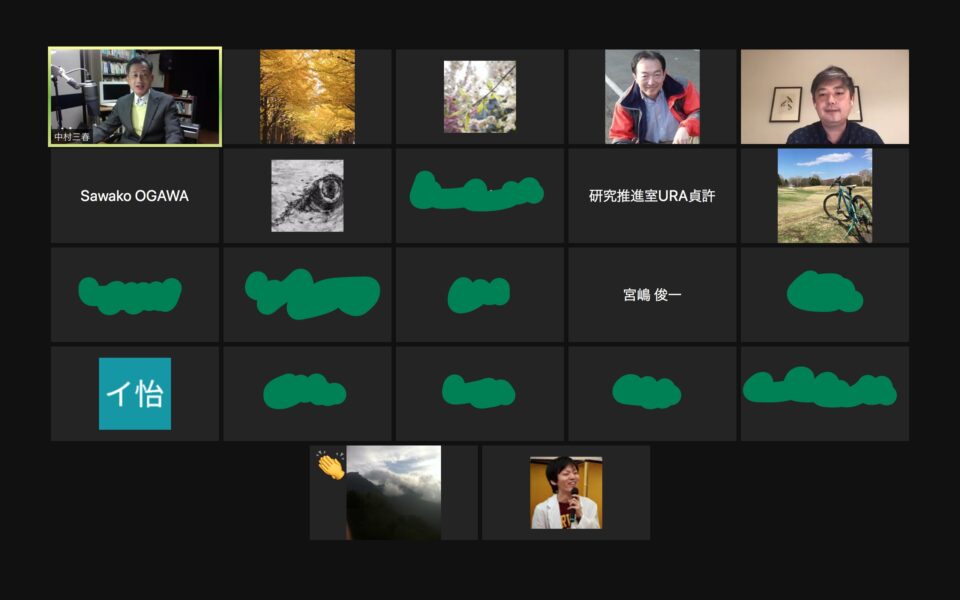
Task: Select the black-and-white sketch avatar tile
Action: point(307,196)
